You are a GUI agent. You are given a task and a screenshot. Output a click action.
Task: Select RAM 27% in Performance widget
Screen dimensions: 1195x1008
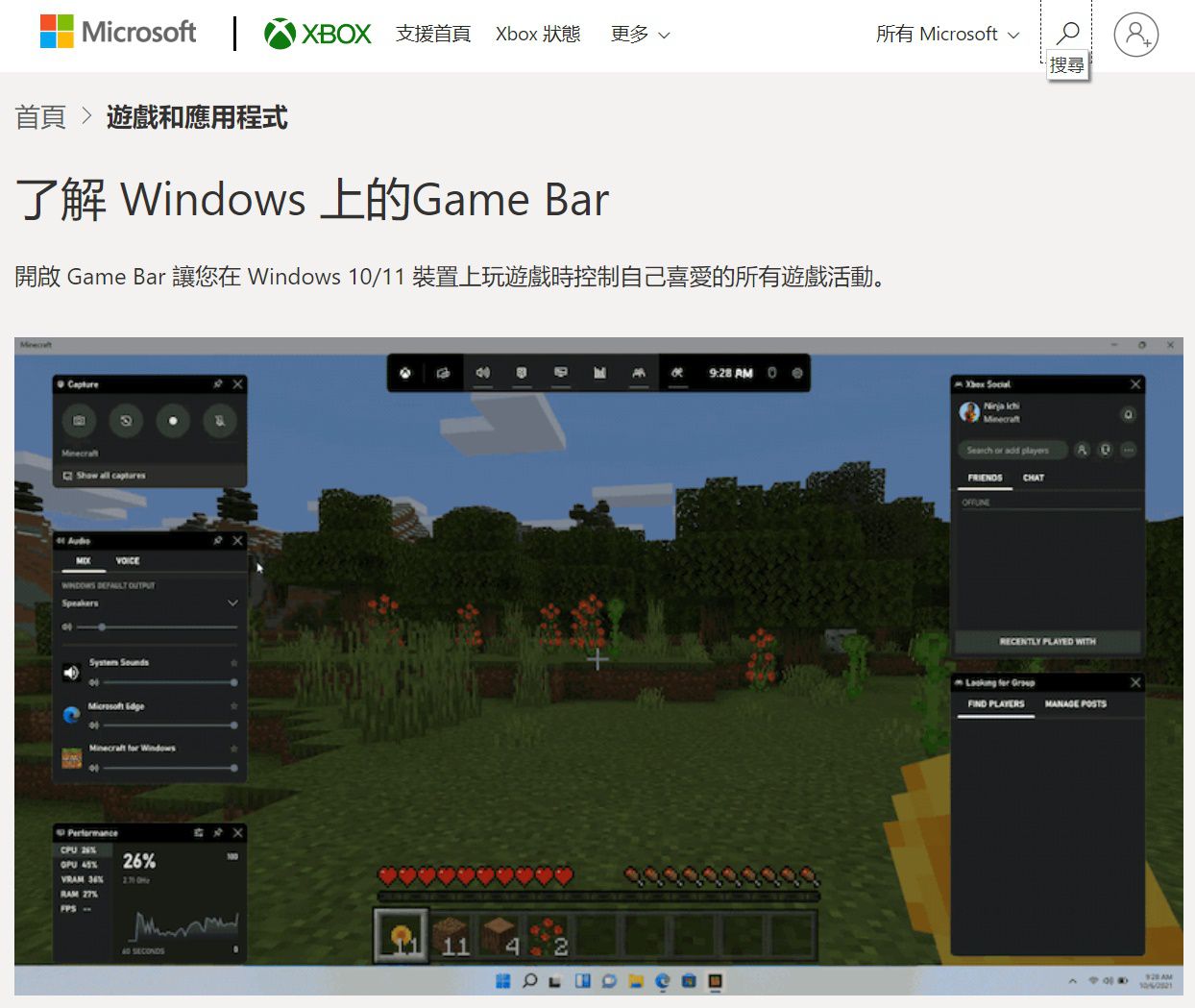[x=79, y=895]
